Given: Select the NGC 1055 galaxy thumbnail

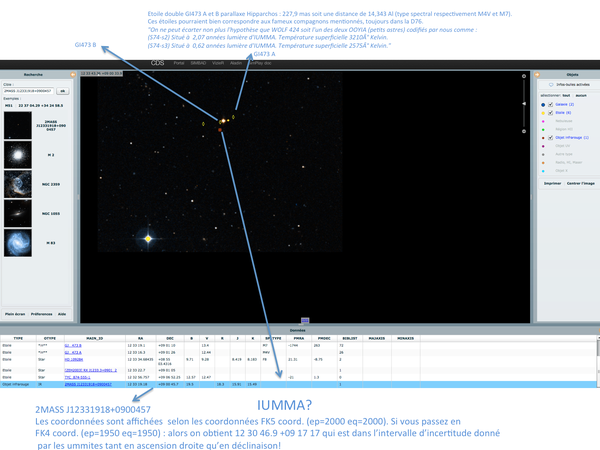Looking at the screenshot, I should [18, 214].
